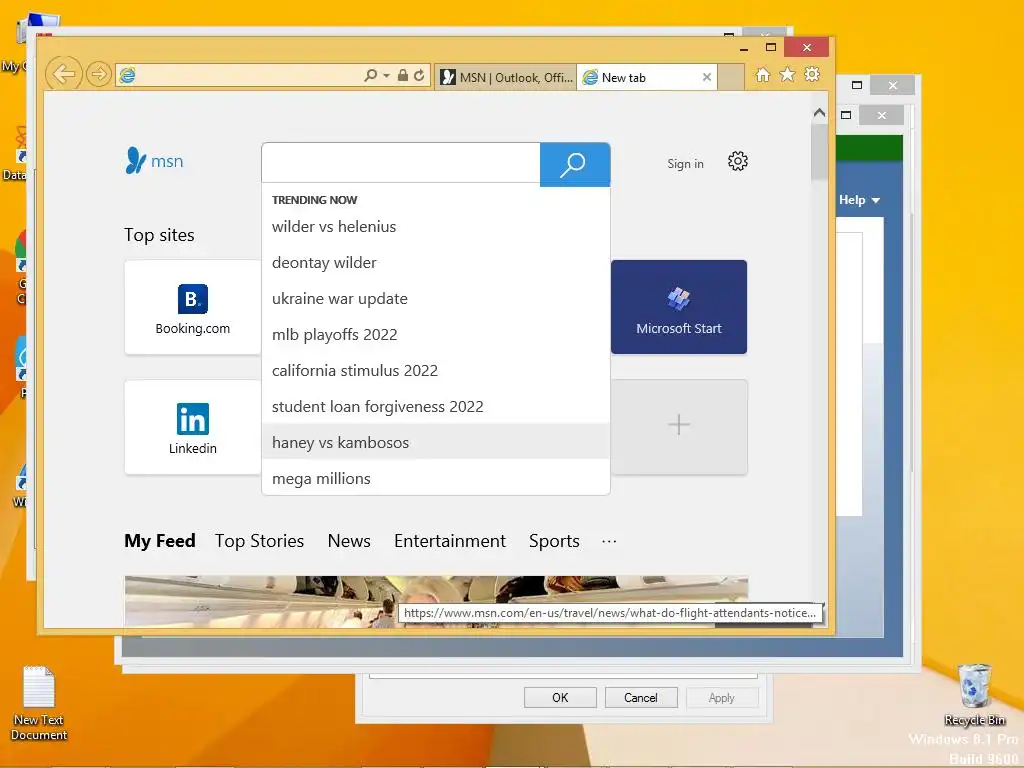The height and width of the screenshot is (768, 1024).
Task: Click the blank new tab button
Action: pos(731,77)
